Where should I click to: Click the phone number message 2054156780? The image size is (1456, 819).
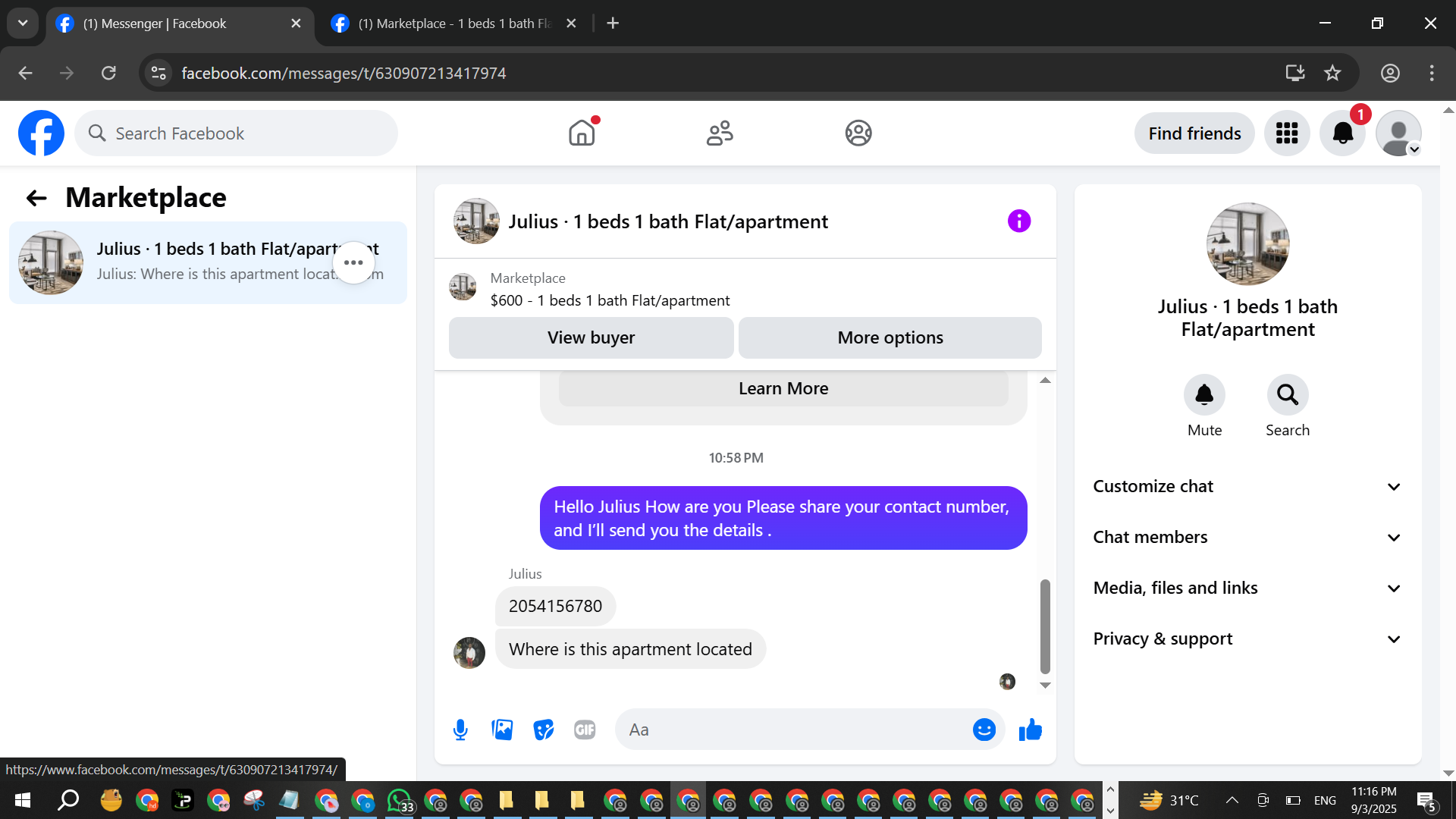(555, 607)
